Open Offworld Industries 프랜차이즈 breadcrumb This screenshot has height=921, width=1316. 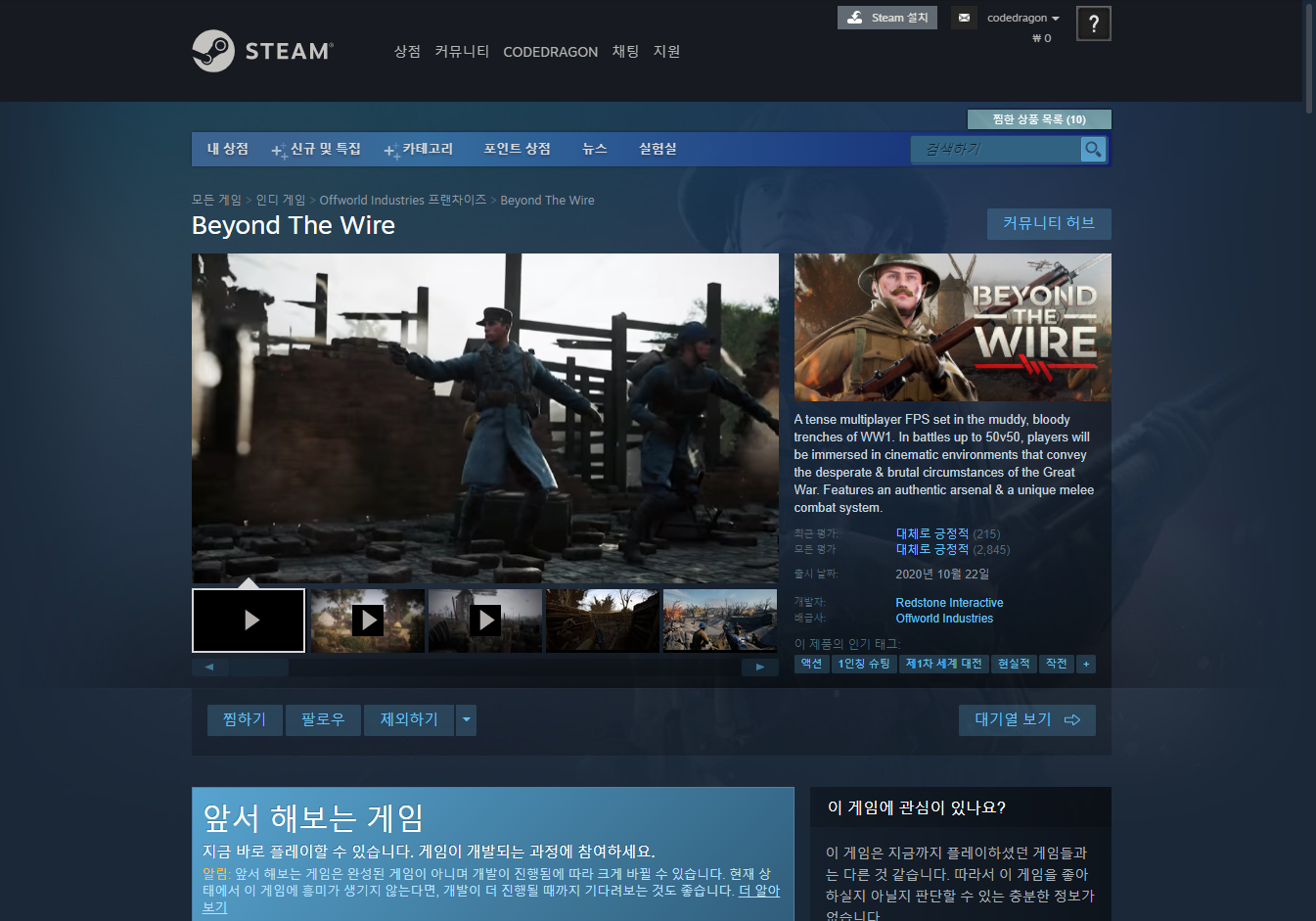pos(402,200)
